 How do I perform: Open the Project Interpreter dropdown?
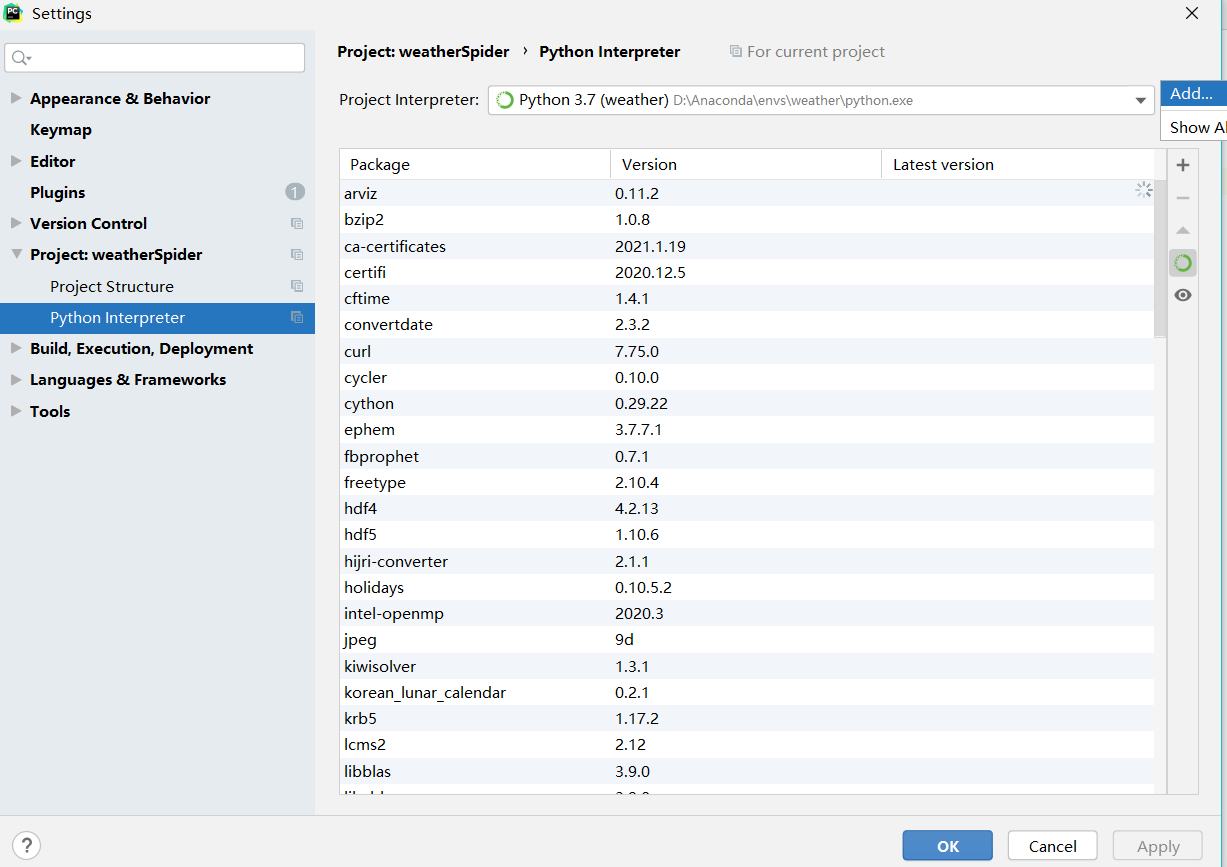(x=1140, y=100)
